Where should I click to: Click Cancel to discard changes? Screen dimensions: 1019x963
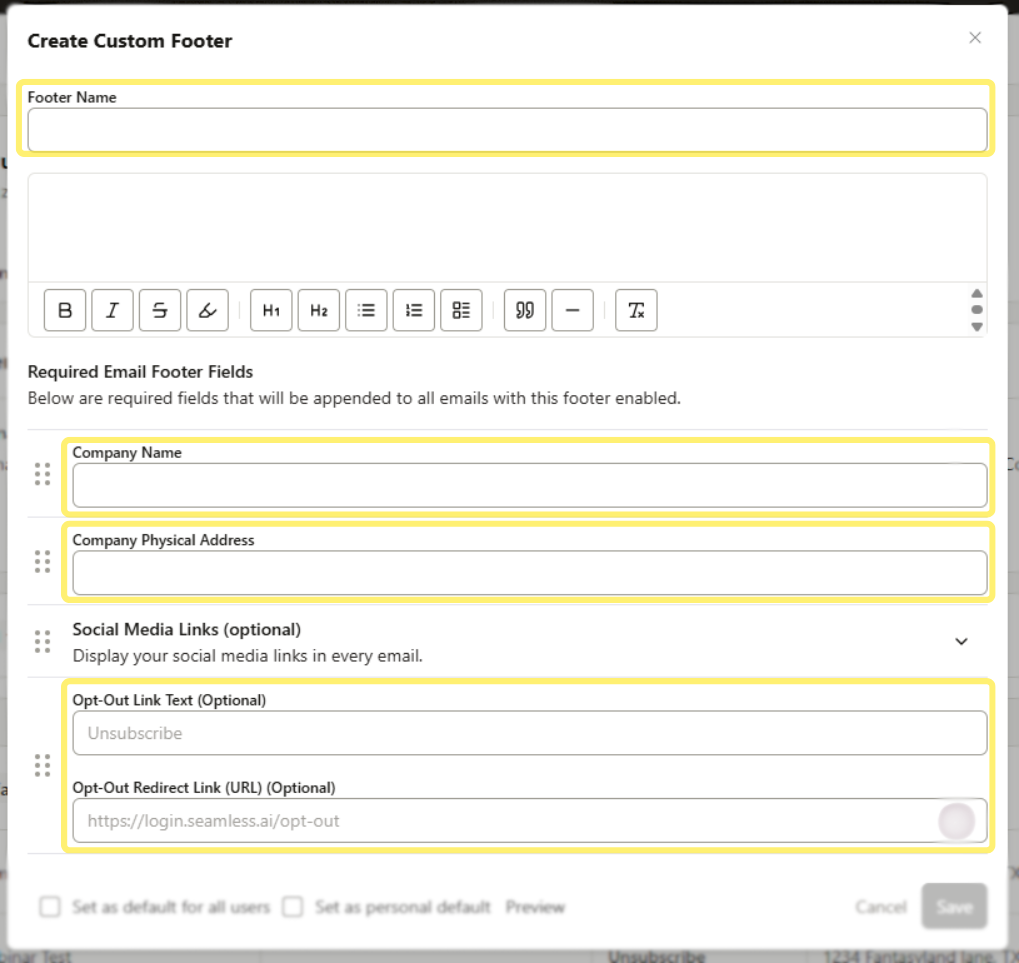[880, 907]
